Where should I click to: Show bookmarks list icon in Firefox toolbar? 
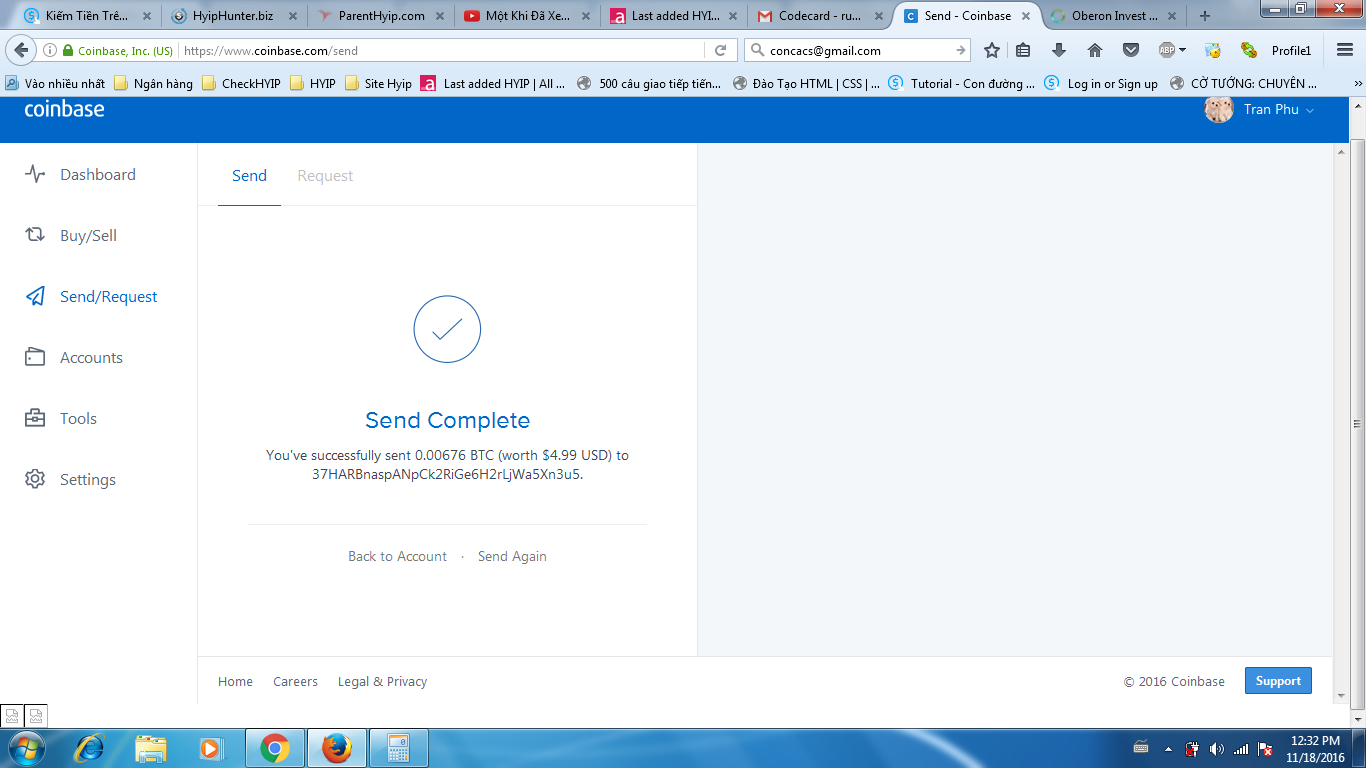1023,50
